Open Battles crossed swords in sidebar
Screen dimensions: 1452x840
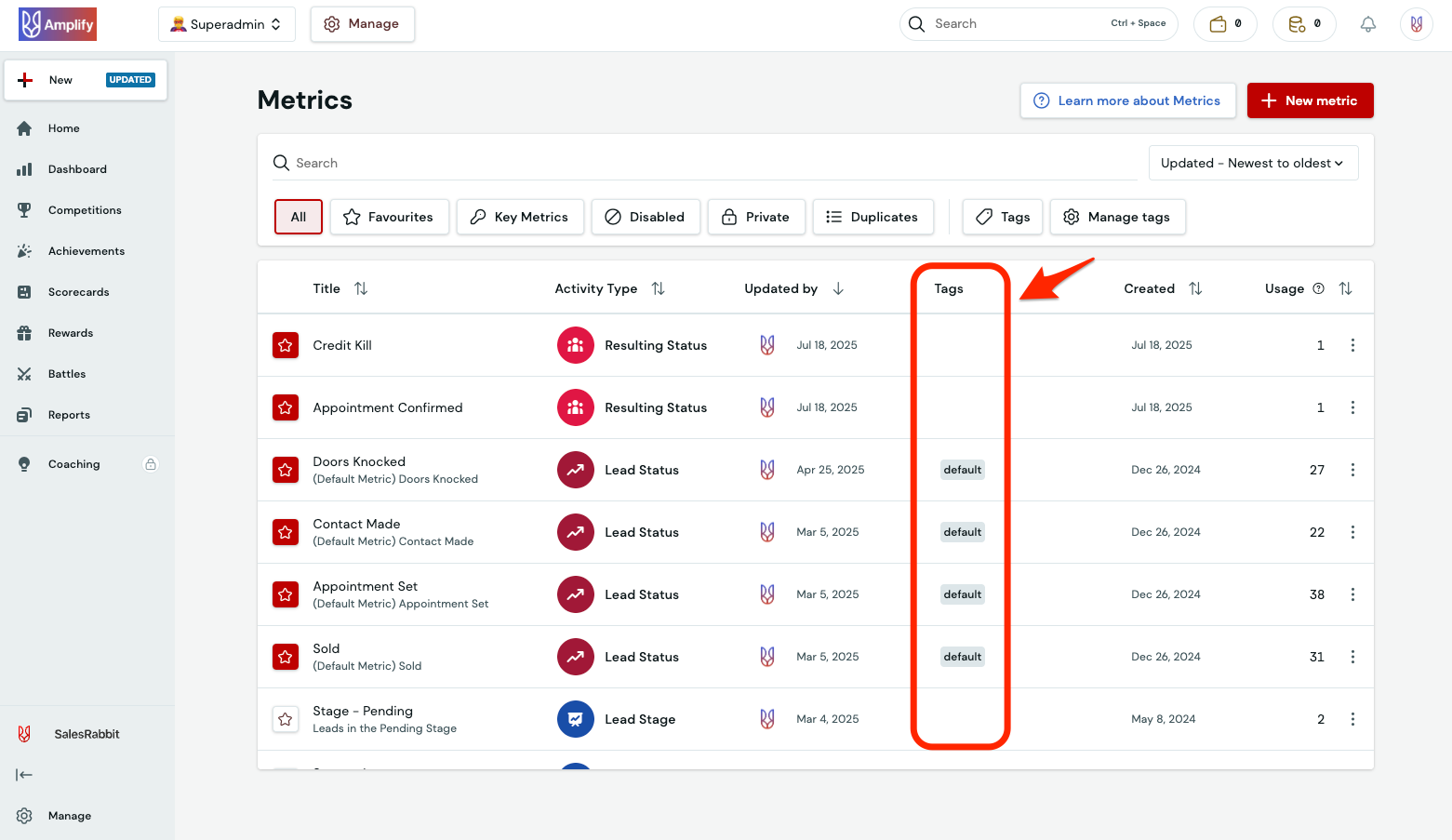[25, 374]
